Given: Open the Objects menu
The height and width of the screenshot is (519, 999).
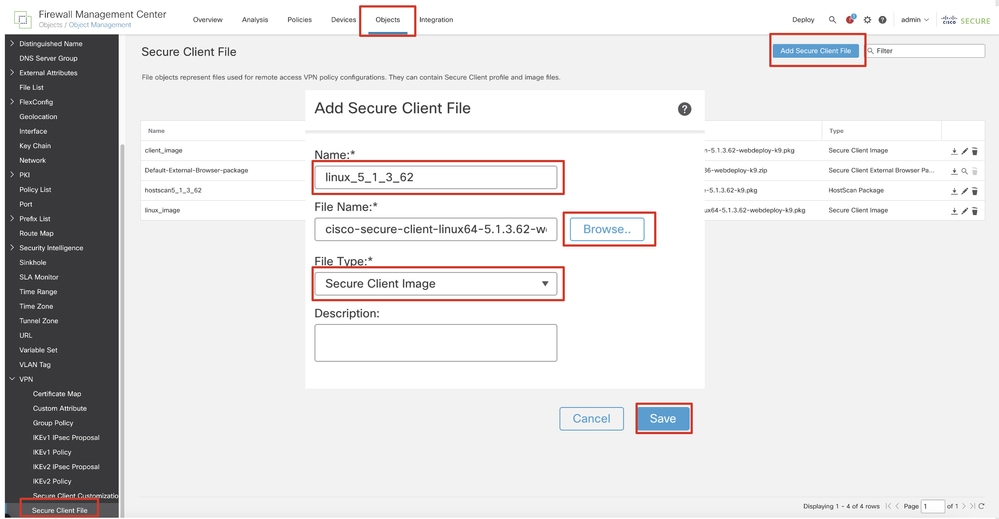Looking at the screenshot, I should [x=387, y=20].
